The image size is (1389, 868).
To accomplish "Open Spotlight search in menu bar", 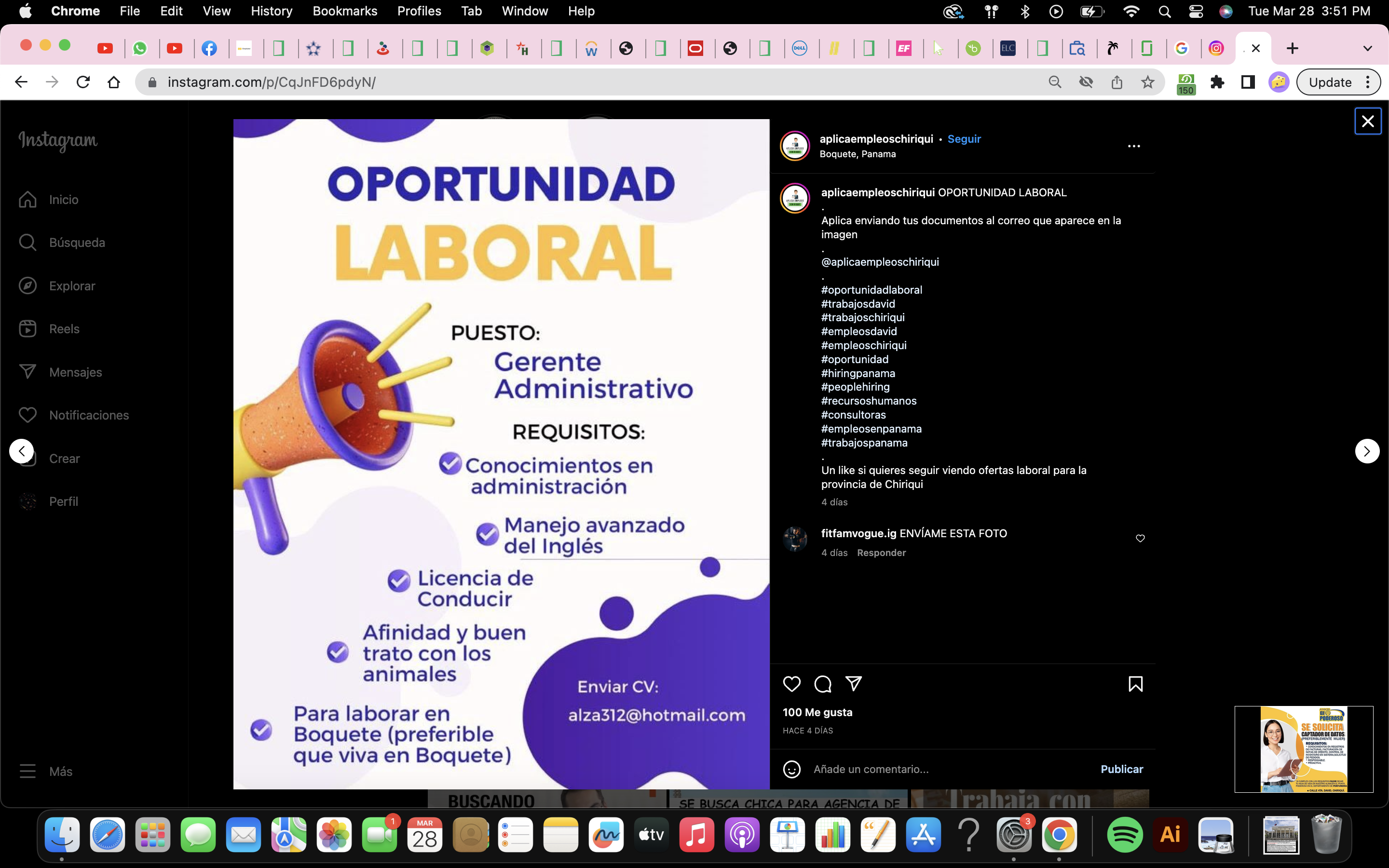I will coord(1165,11).
